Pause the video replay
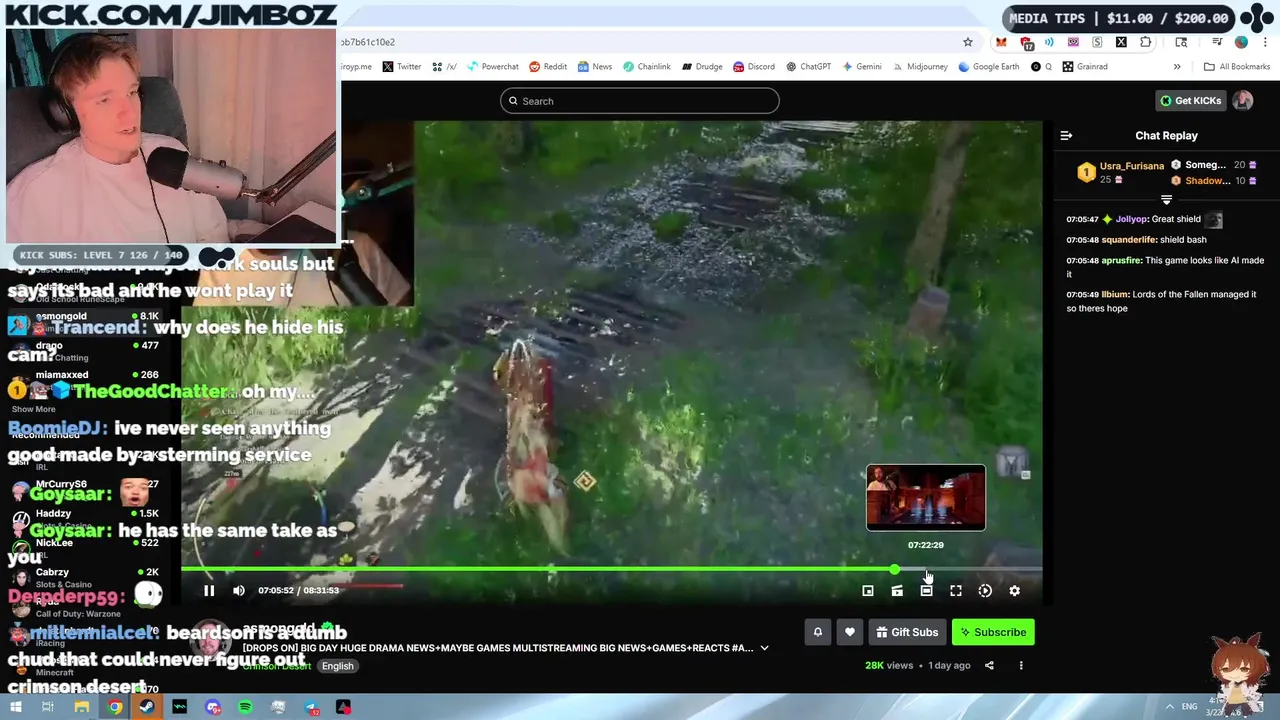 click(209, 591)
